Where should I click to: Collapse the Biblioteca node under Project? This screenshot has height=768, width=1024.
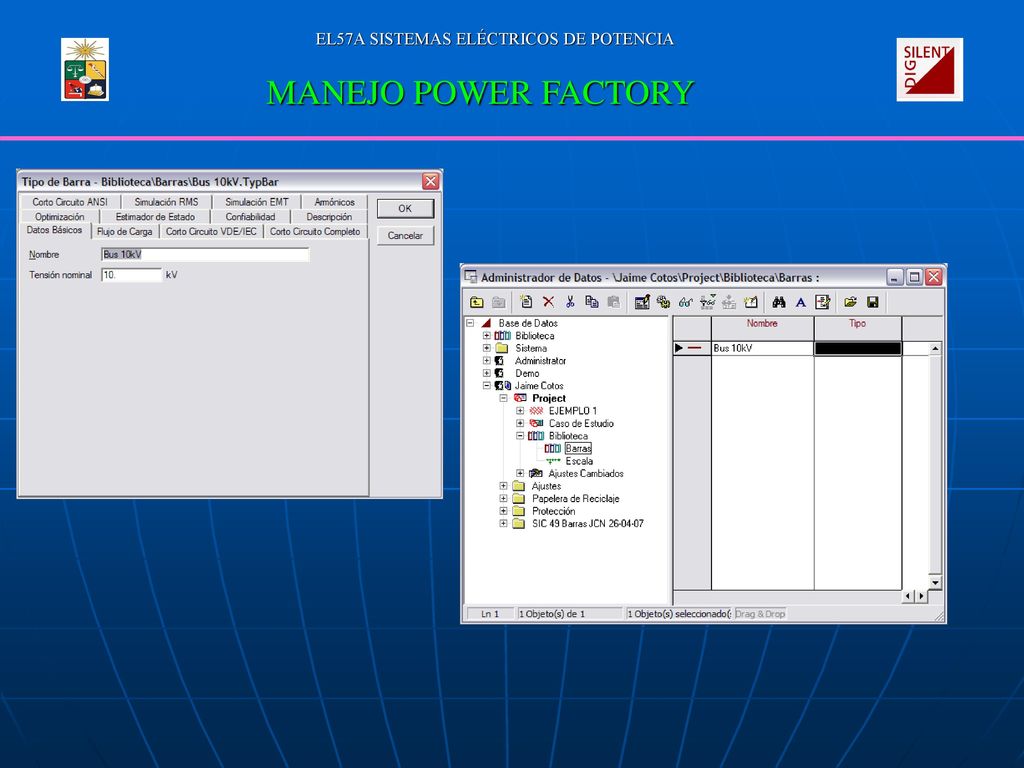pyautogui.click(x=520, y=435)
